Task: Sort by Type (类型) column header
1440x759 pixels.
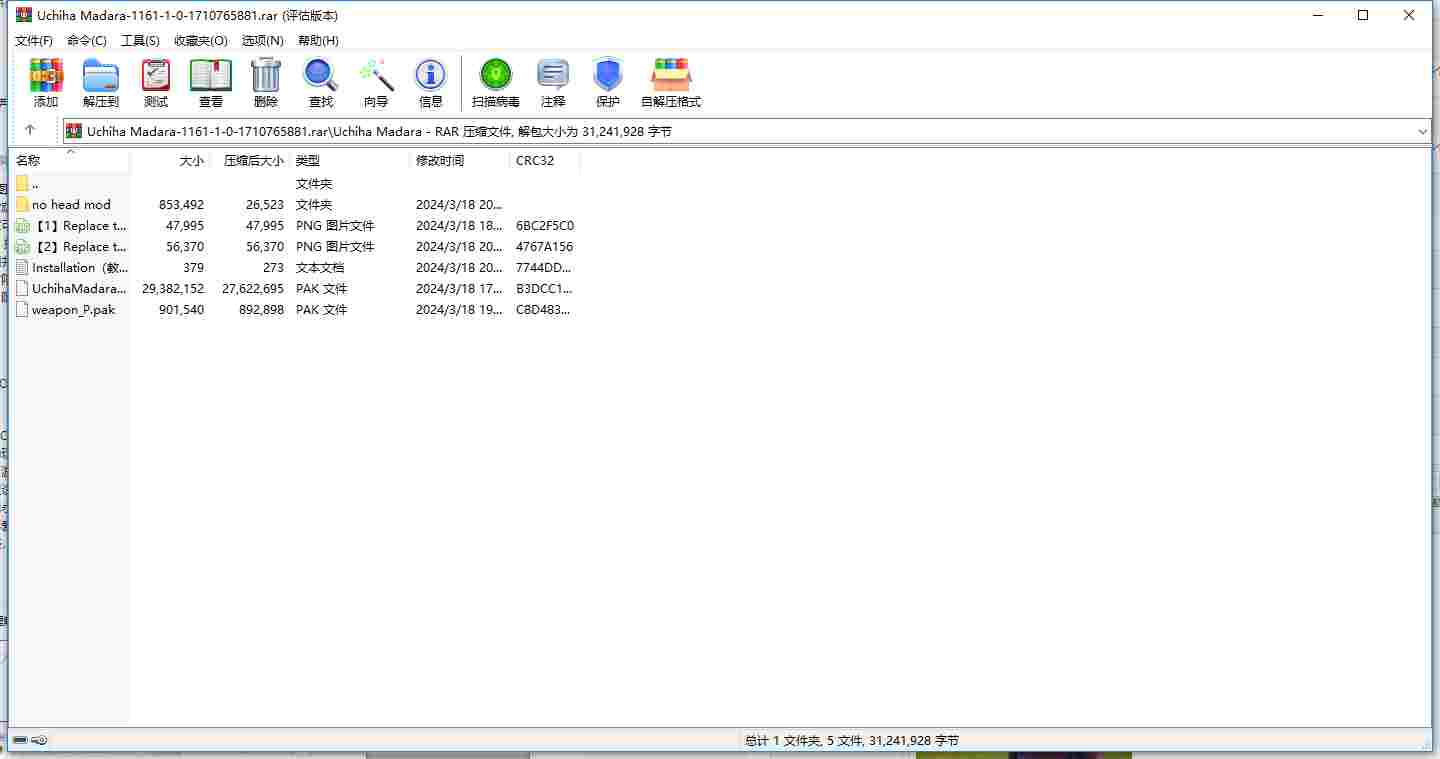Action: click(x=350, y=161)
